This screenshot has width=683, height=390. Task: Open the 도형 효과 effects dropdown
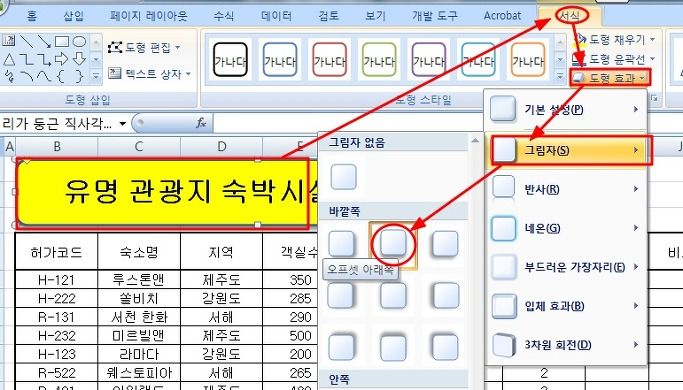610,78
